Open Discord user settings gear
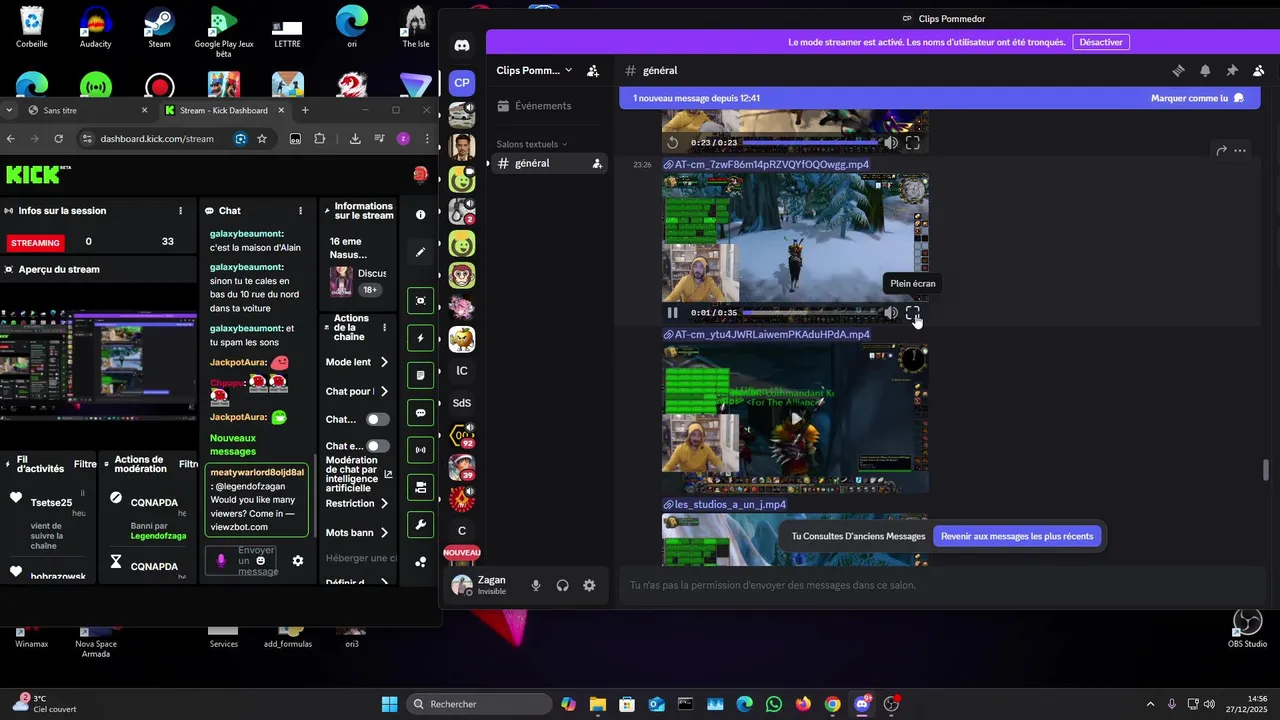 coord(589,585)
